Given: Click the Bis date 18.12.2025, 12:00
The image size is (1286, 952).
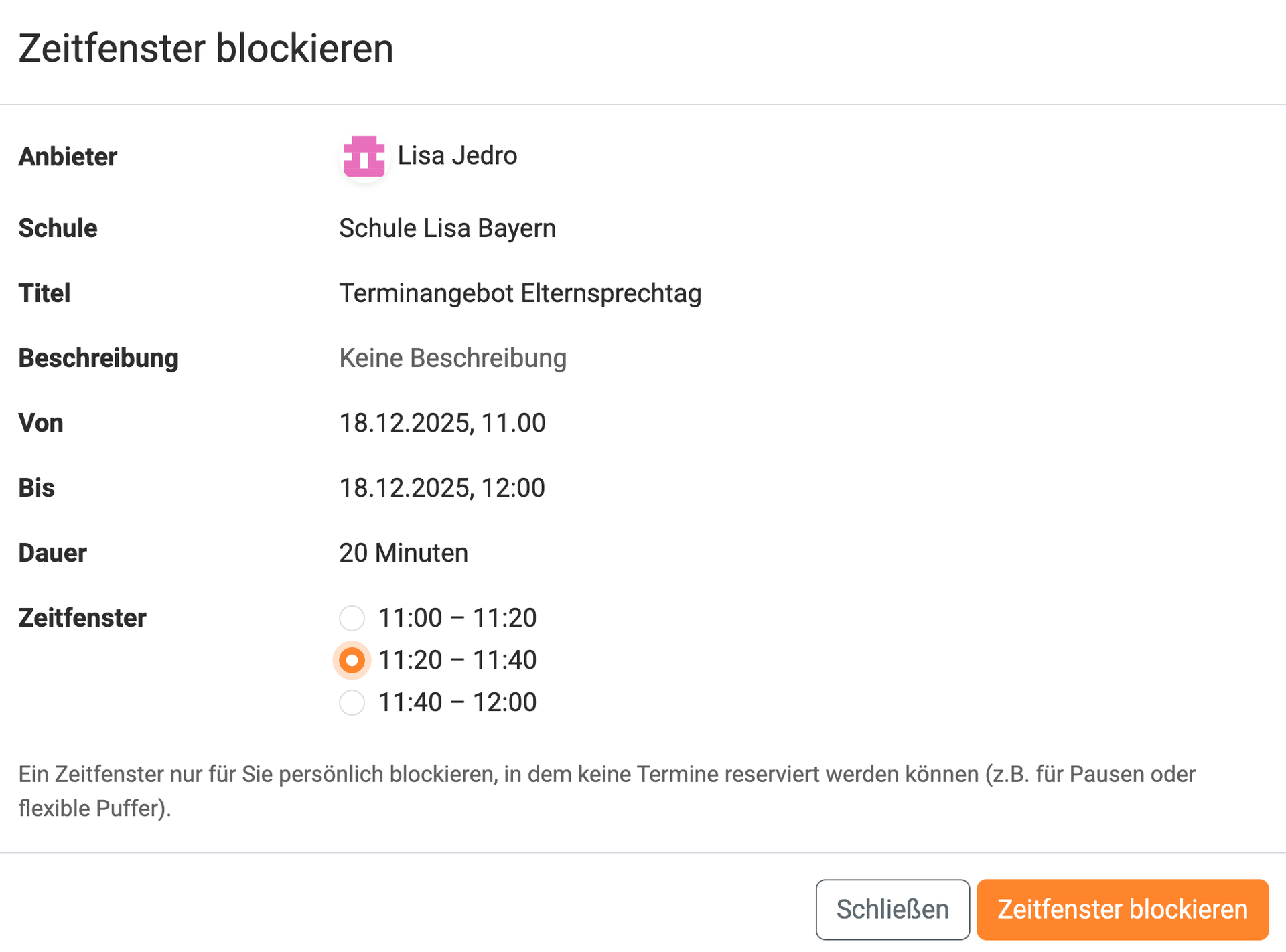Looking at the screenshot, I should tap(442, 487).
